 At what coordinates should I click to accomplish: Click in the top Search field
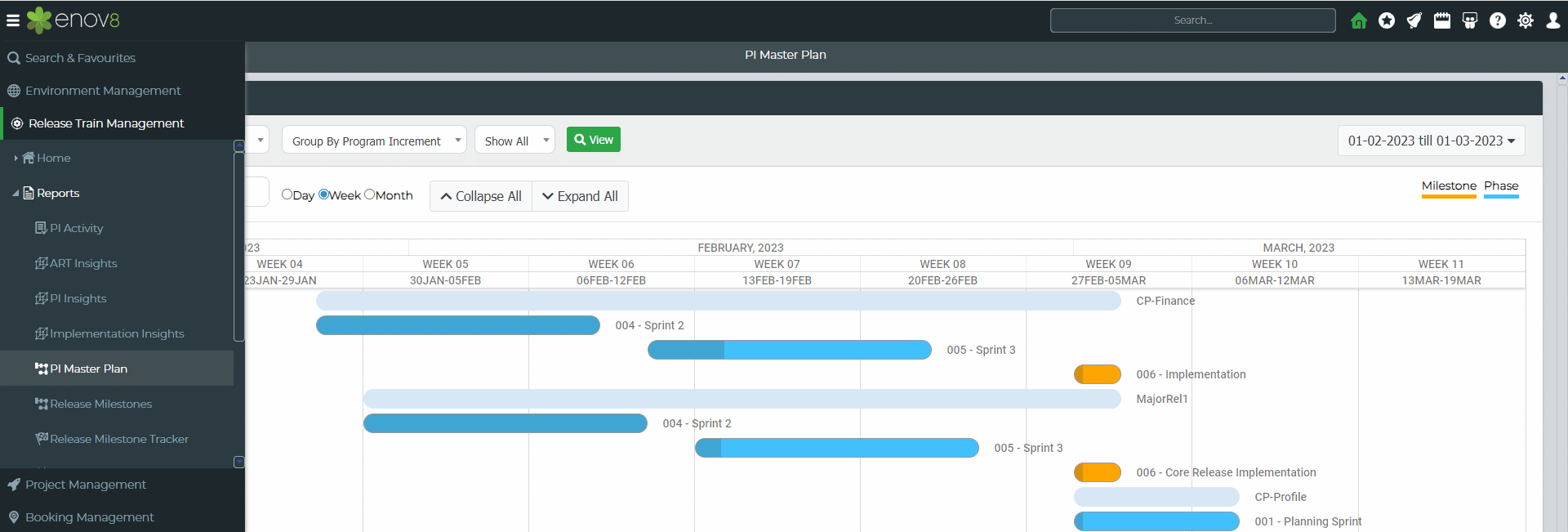click(x=1192, y=20)
